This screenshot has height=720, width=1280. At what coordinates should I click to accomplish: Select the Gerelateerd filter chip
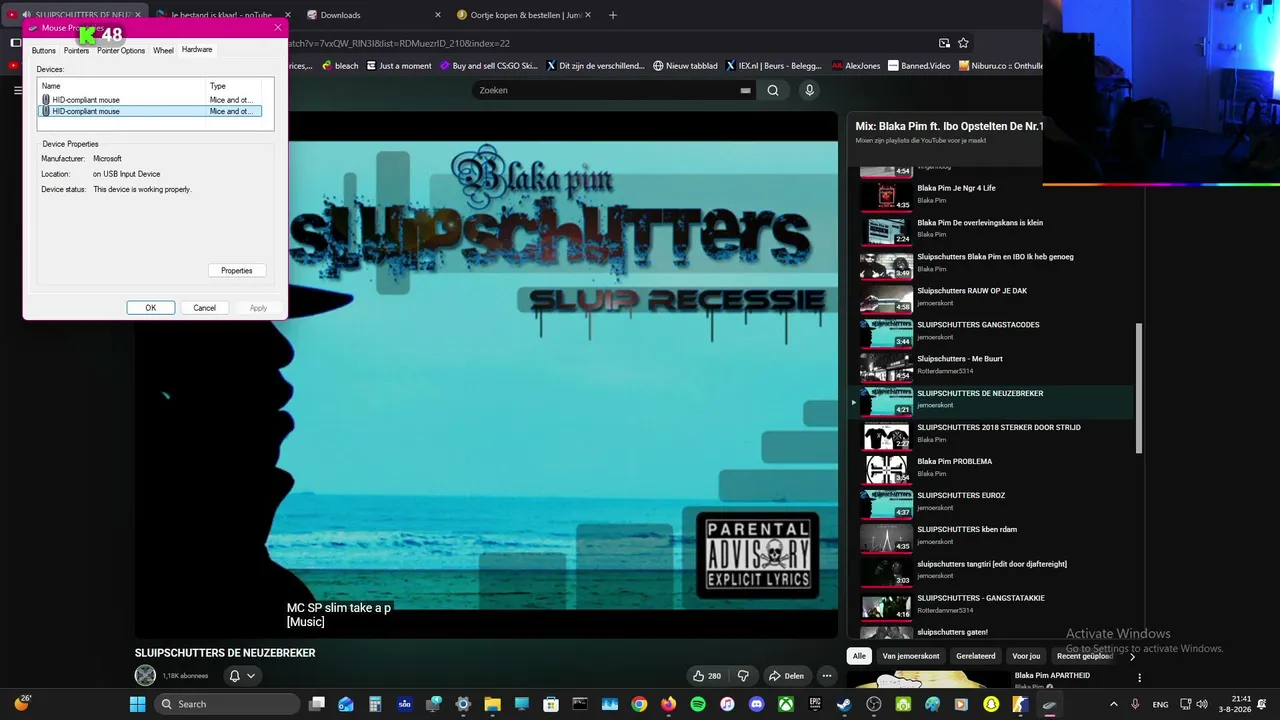(976, 656)
